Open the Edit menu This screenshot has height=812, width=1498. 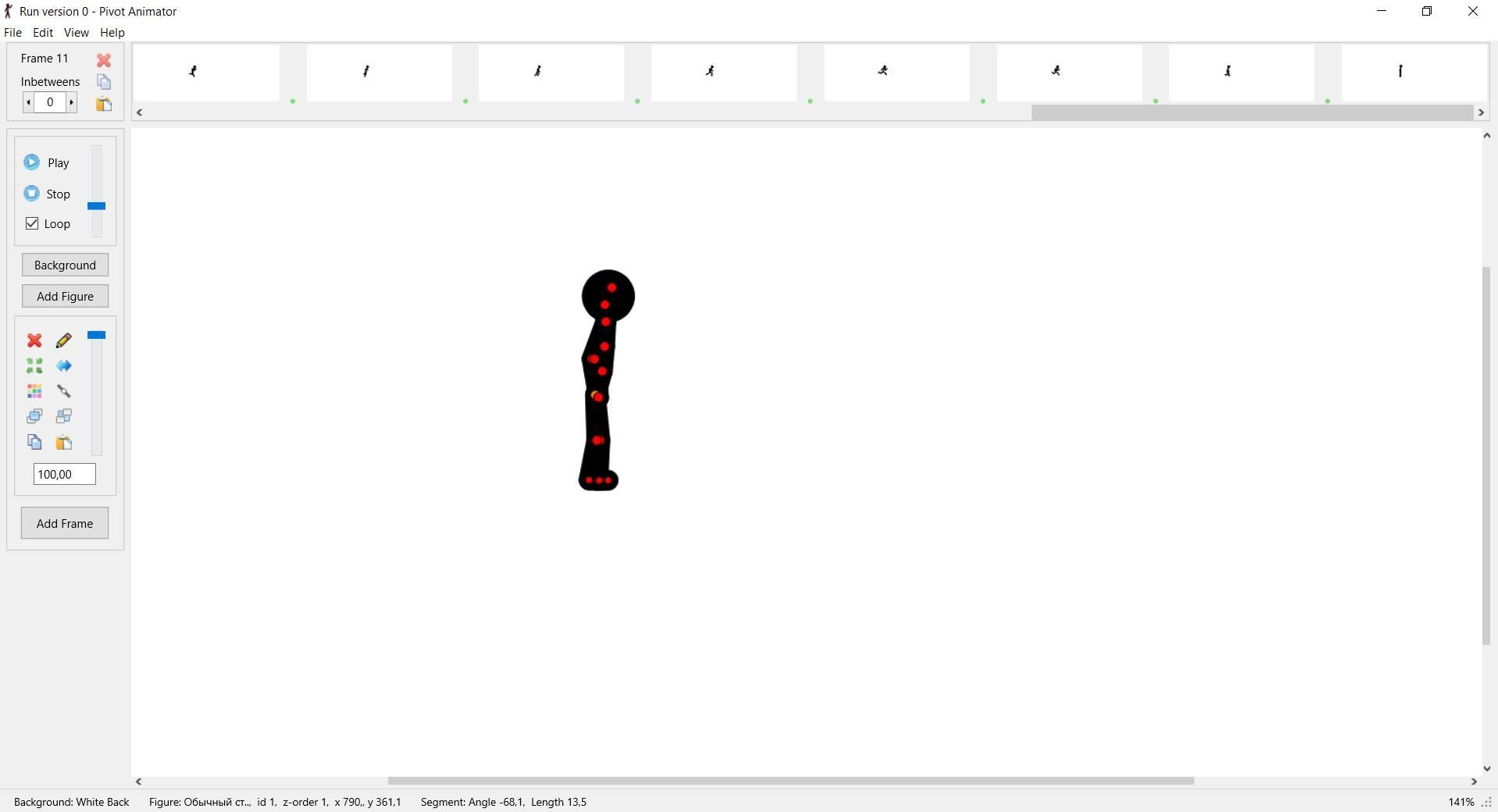coord(42,32)
